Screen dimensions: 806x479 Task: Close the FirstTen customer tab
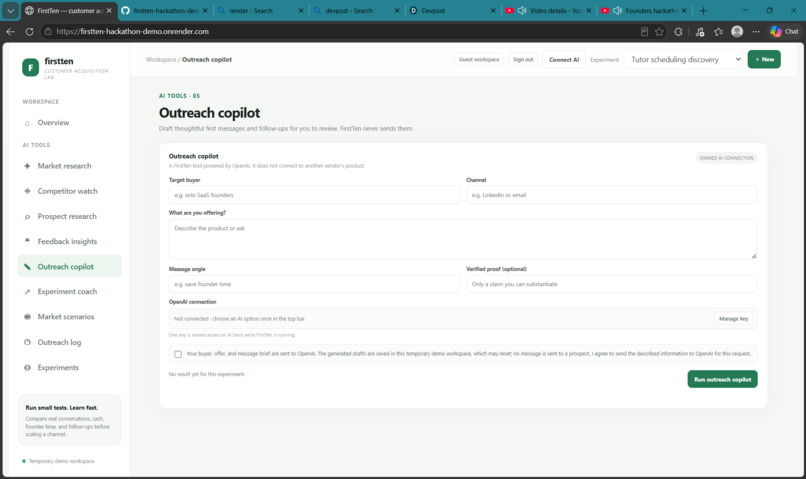[109, 10]
